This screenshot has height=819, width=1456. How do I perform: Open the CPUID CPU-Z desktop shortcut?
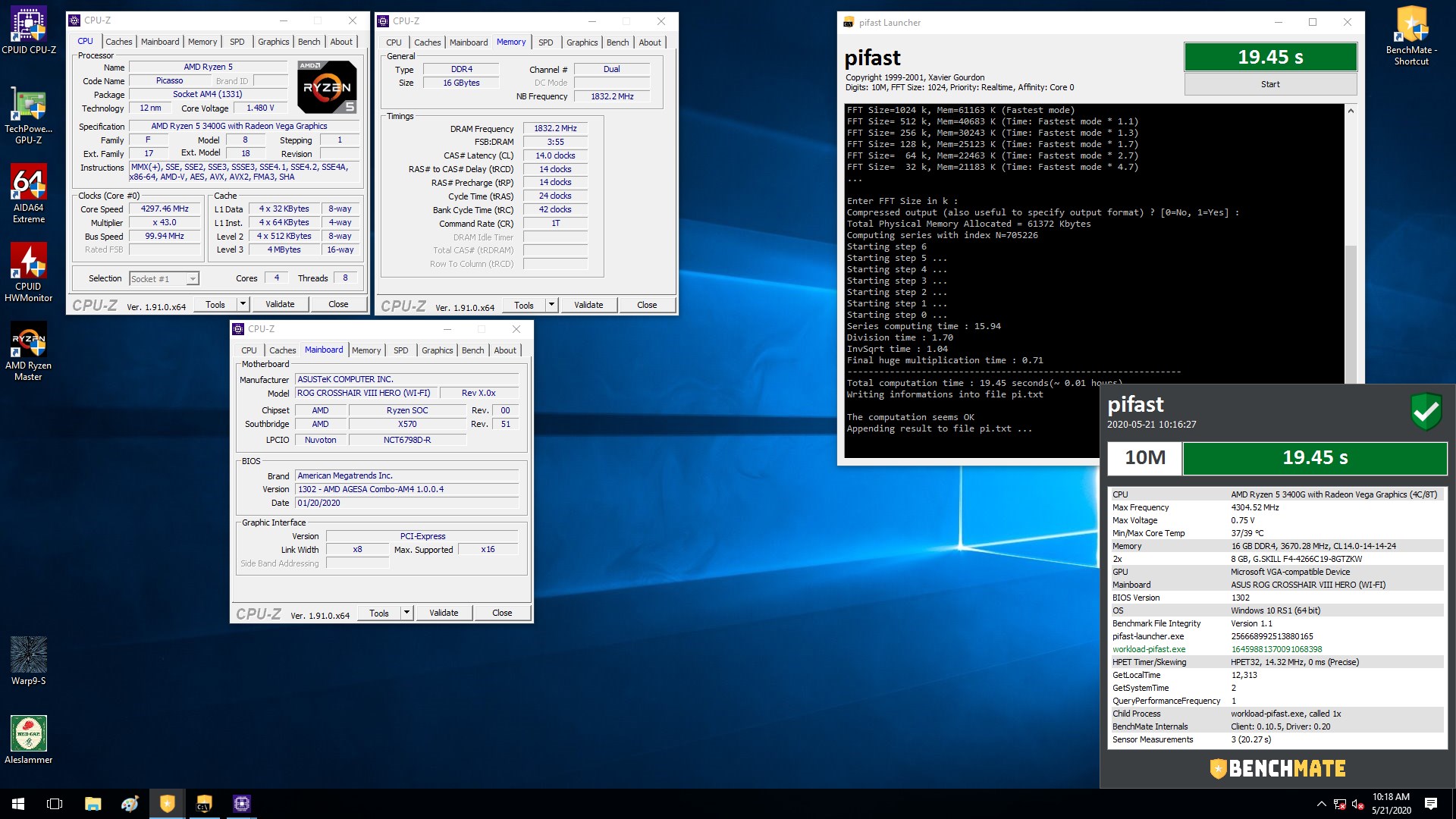28,30
